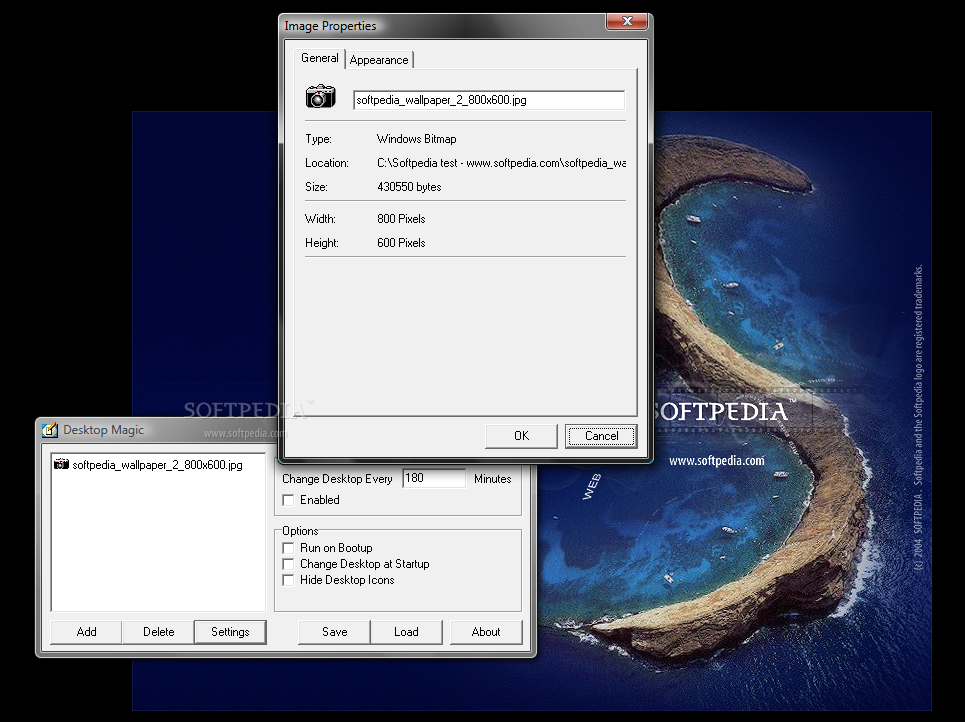This screenshot has height=722, width=965.
Task: Click the camera icon in Image Properties
Action: tap(321, 97)
